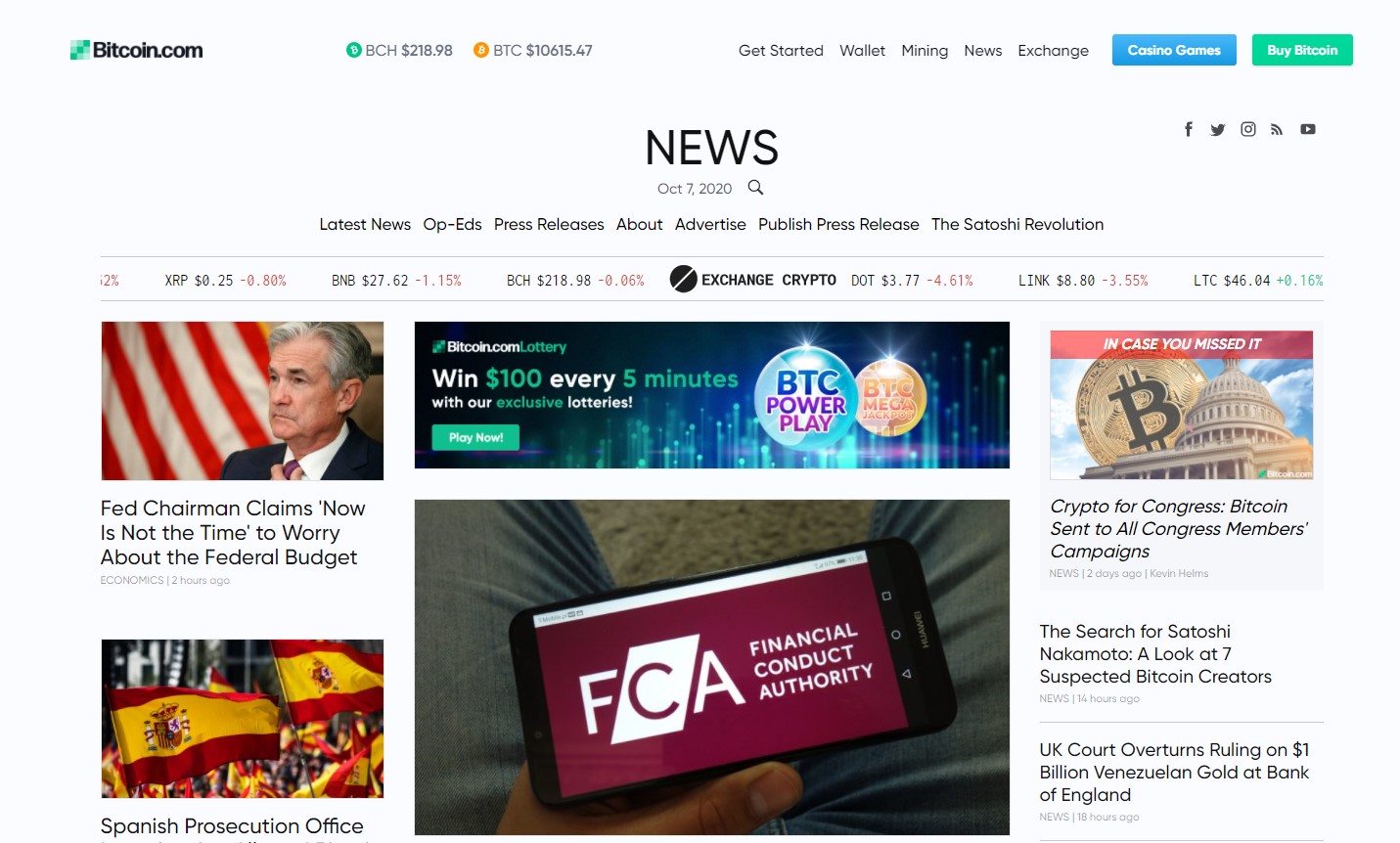Image resolution: width=1400 pixels, height=843 pixels.
Task: Click the Buy Bitcoin button
Action: [1302, 50]
